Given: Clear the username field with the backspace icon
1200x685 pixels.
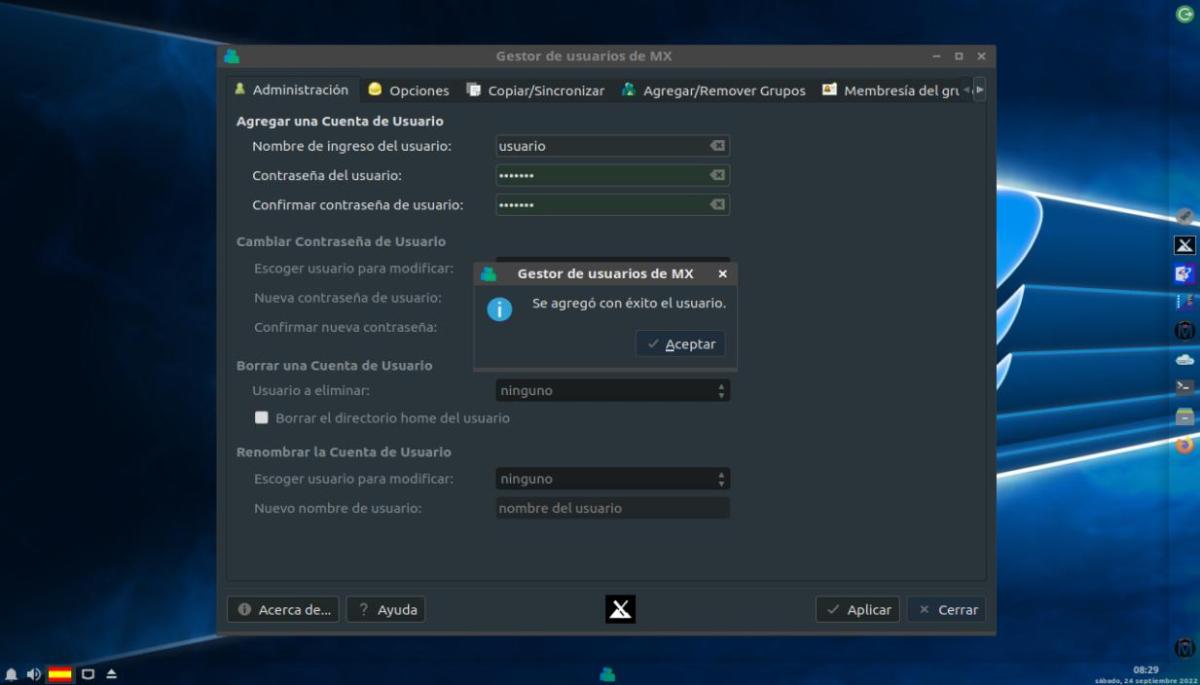Looking at the screenshot, I should (717, 146).
